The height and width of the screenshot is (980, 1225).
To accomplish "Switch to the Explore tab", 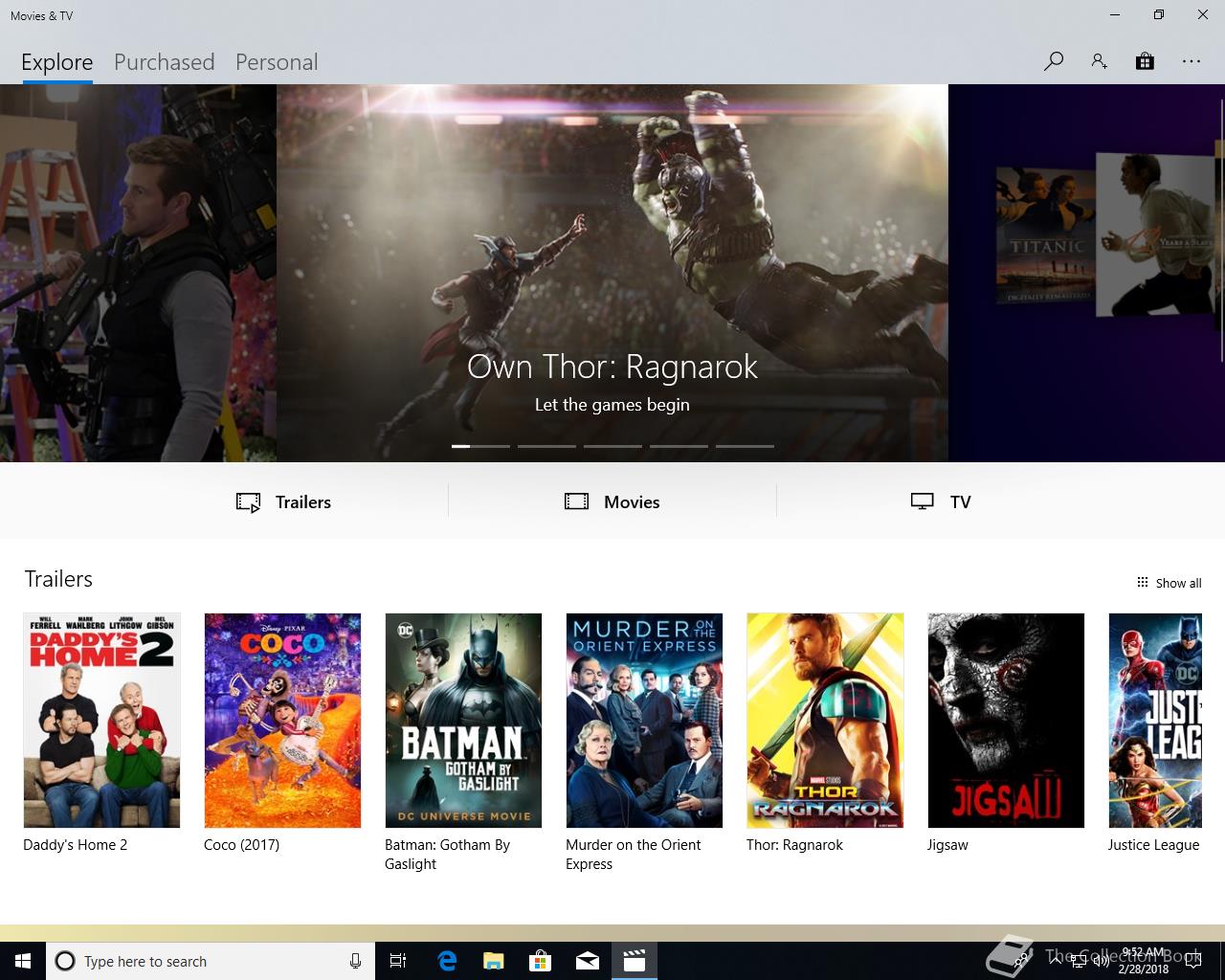I will [x=57, y=62].
